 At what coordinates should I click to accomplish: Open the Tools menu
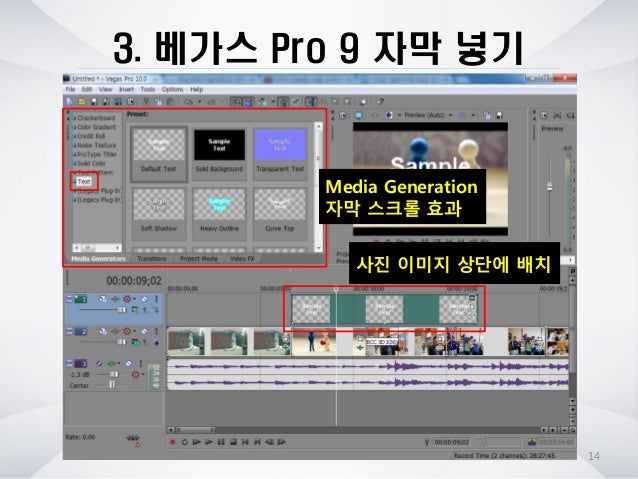[x=148, y=89]
